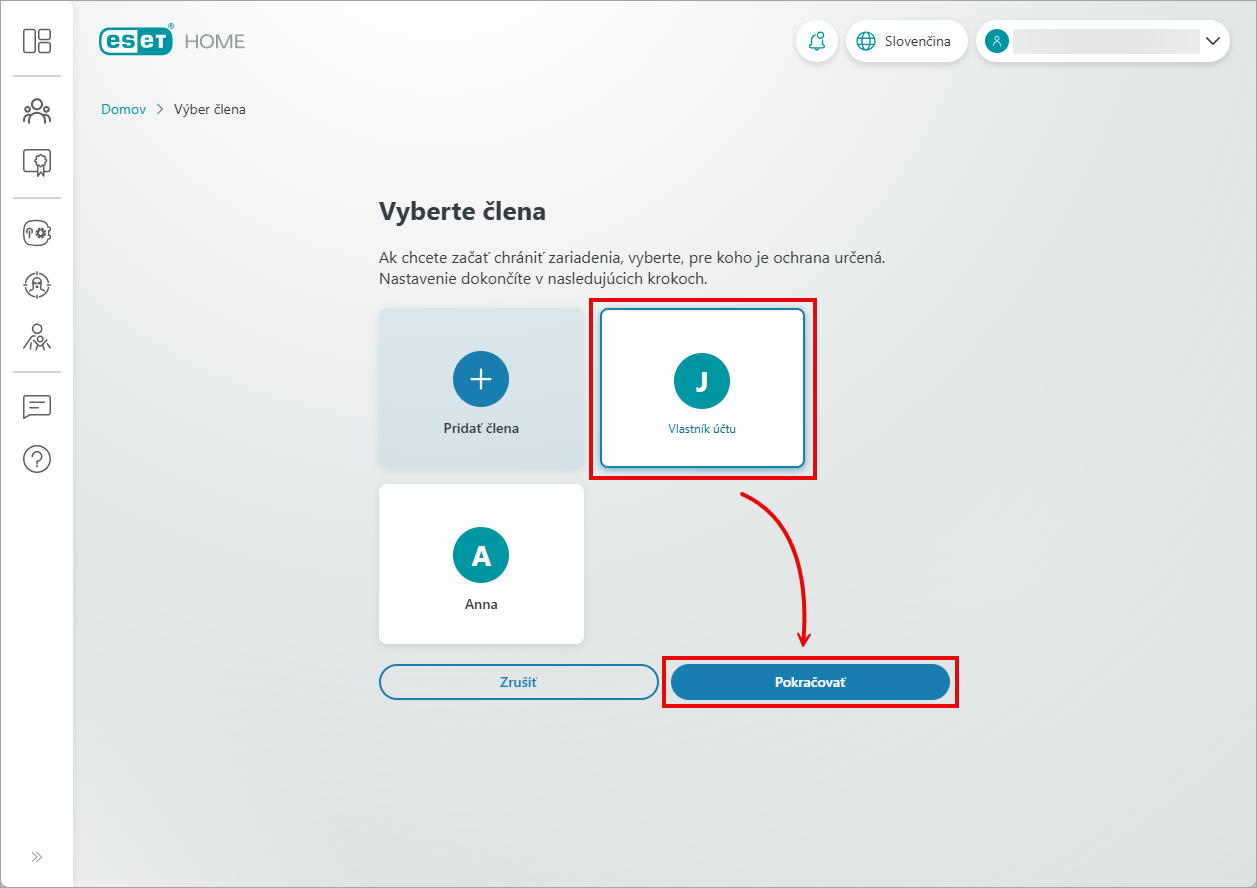1257x888 pixels.
Task: Select the Vlastník účtu member card
Action: pos(702,388)
